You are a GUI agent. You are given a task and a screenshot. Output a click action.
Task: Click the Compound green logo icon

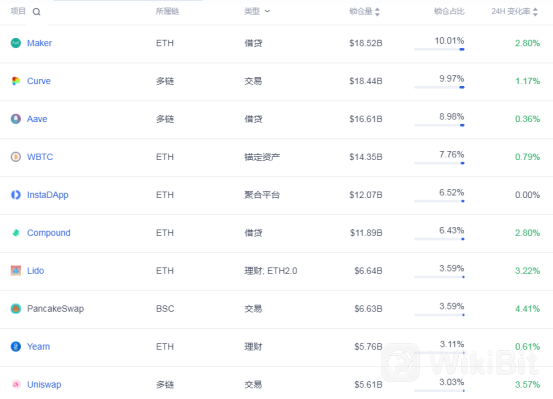click(x=16, y=233)
